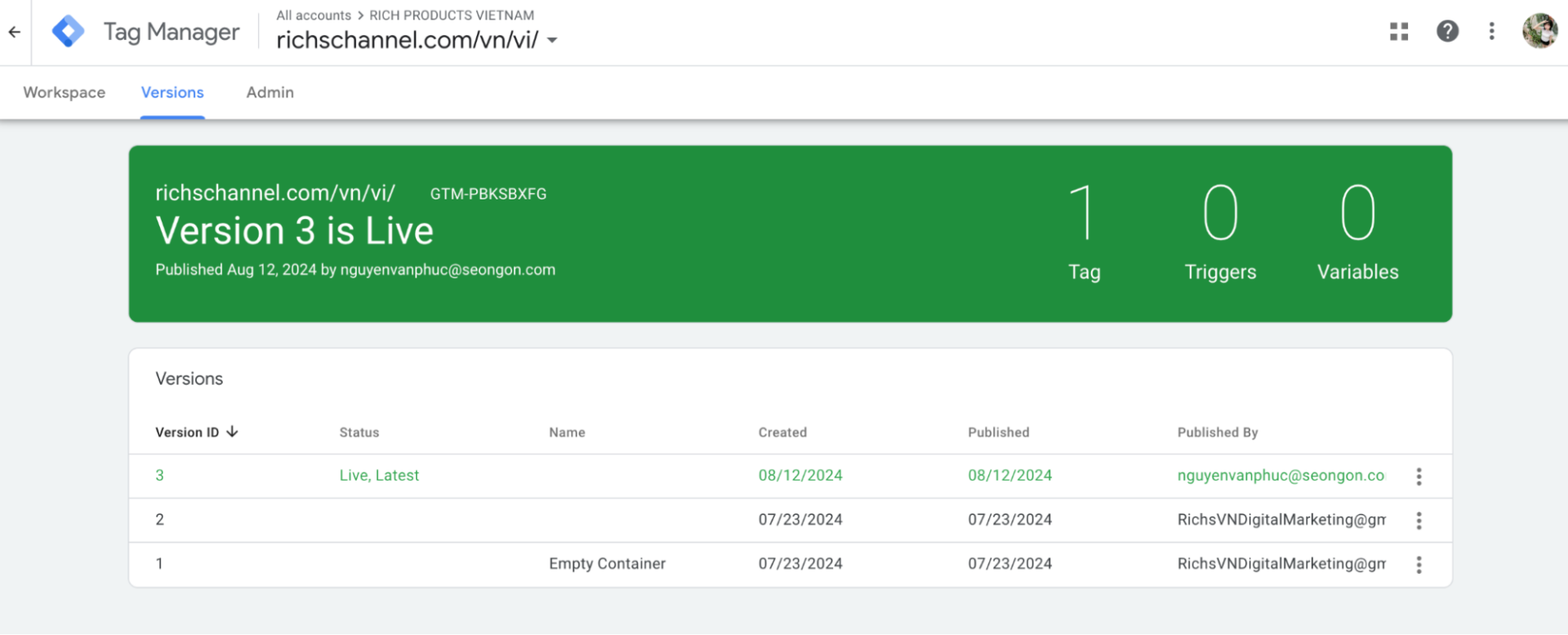1568x635 pixels.
Task: Click nguyenvanphuc@seongon.co publisher in version 3 row
Action: [x=1281, y=476]
